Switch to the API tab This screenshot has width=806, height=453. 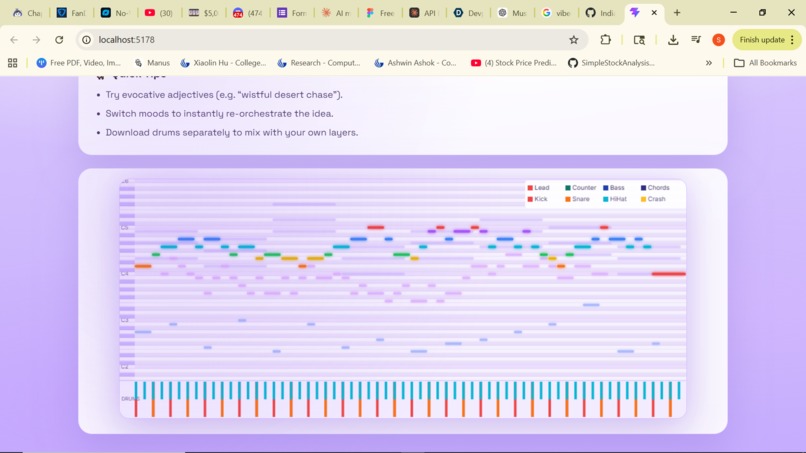click(x=423, y=13)
